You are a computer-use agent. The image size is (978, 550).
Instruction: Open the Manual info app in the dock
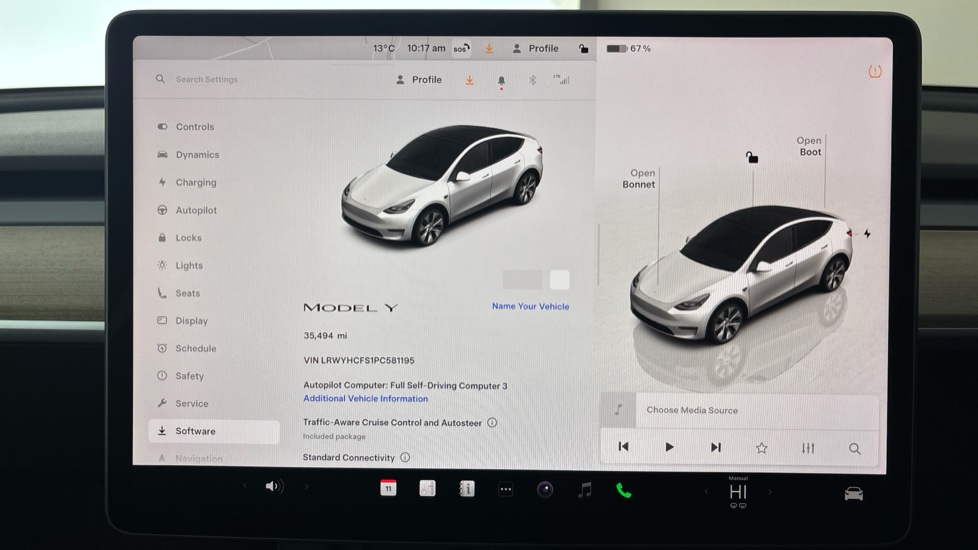(x=467, y=489)
